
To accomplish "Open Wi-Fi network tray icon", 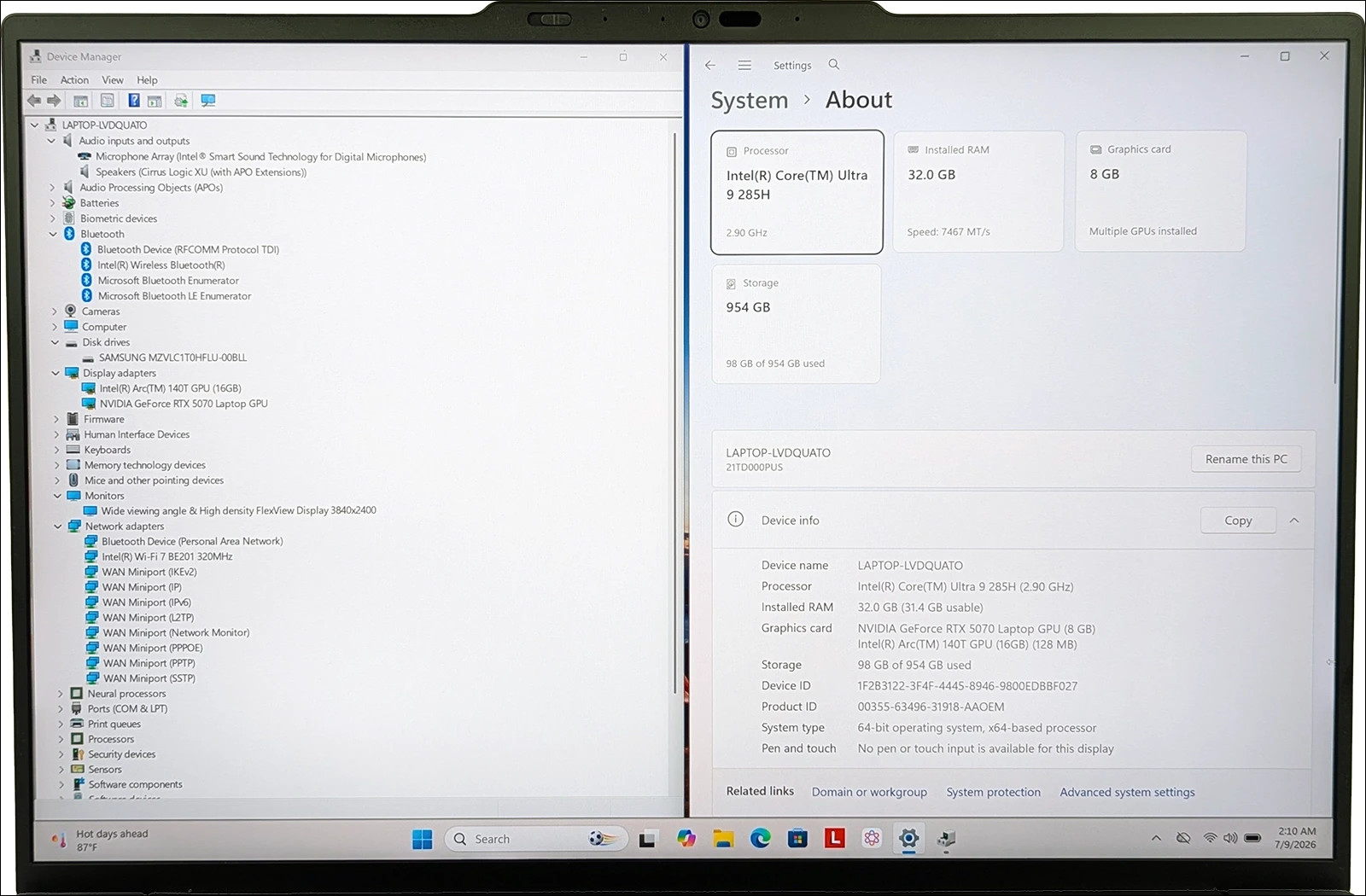I will [x=1210, y=838].
